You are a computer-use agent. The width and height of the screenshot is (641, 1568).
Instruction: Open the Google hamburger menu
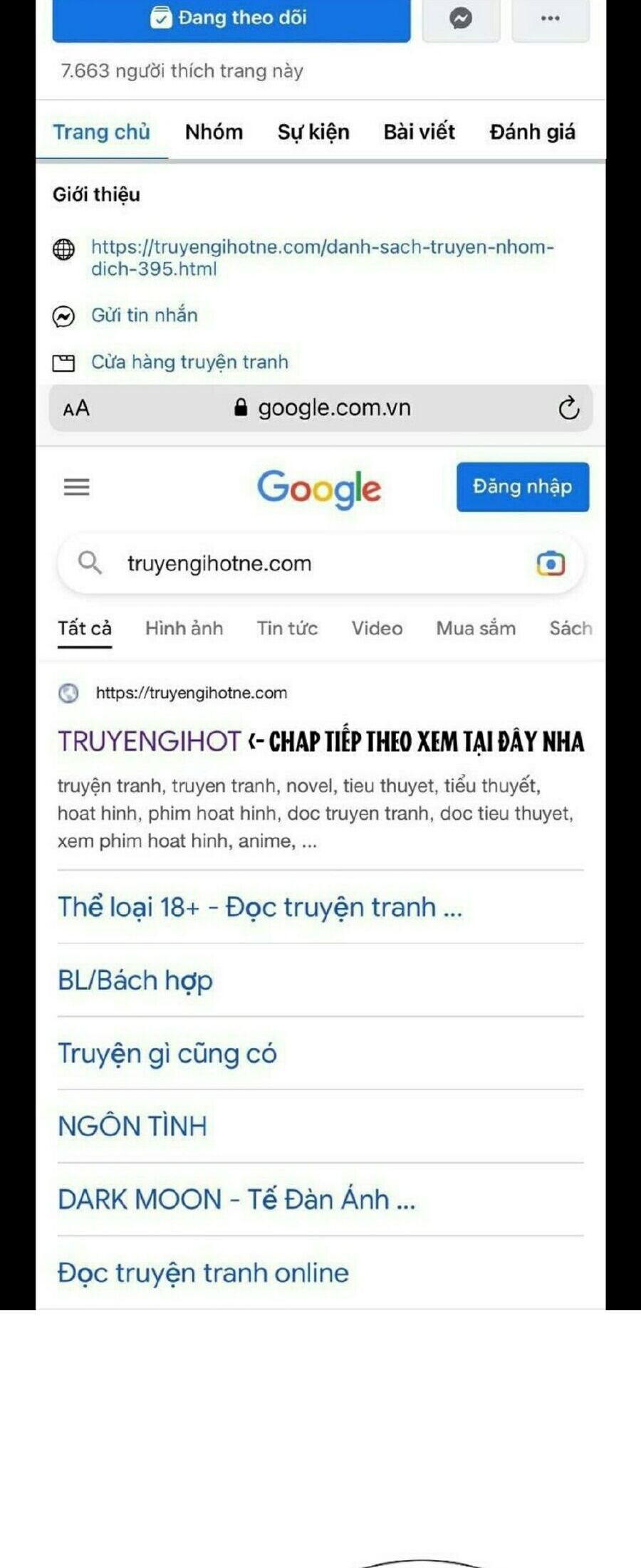[76, 487]
